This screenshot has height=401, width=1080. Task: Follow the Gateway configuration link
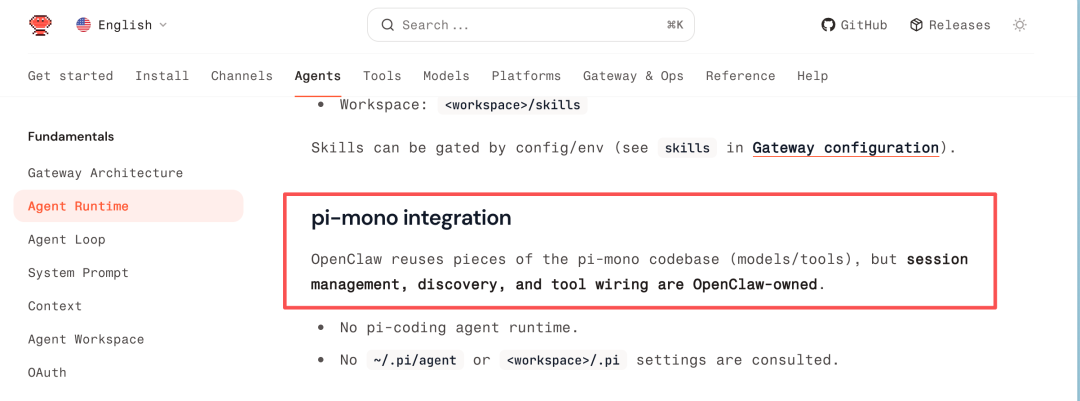pyautogui.click(x=845, y=148)
